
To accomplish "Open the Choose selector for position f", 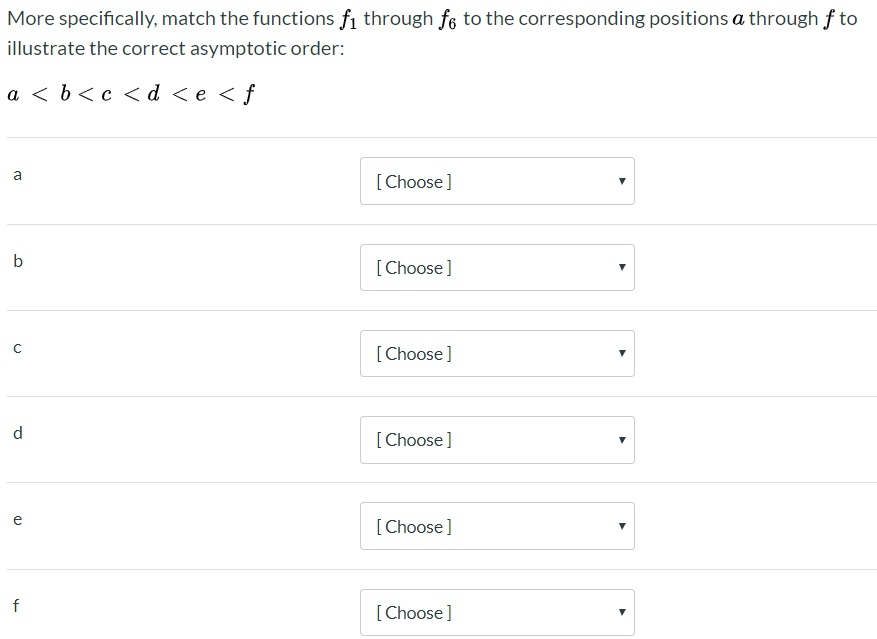I will coord(497,612).
